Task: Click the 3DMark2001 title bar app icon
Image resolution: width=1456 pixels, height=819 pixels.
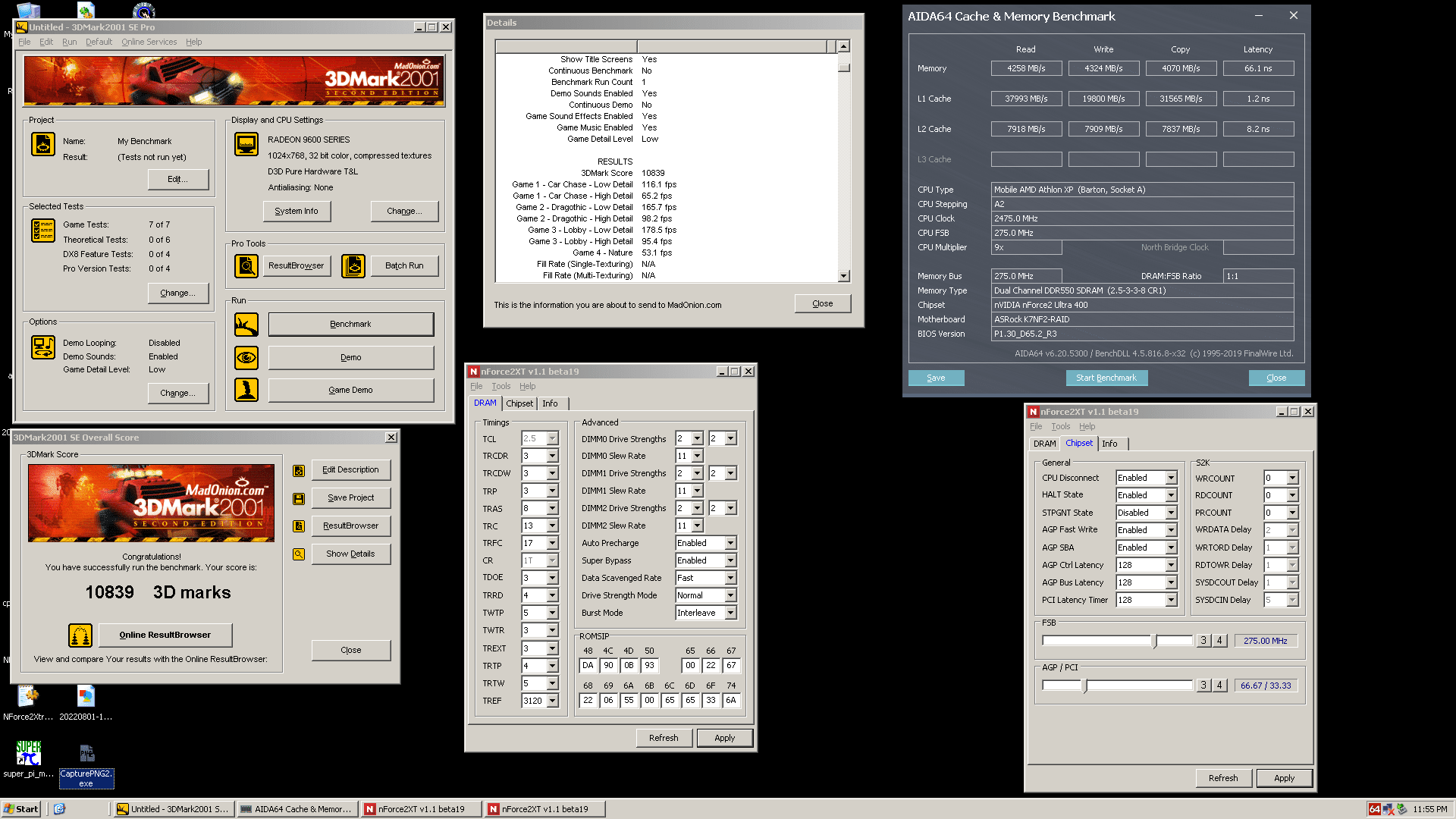Action: click(x=22, y=27)
